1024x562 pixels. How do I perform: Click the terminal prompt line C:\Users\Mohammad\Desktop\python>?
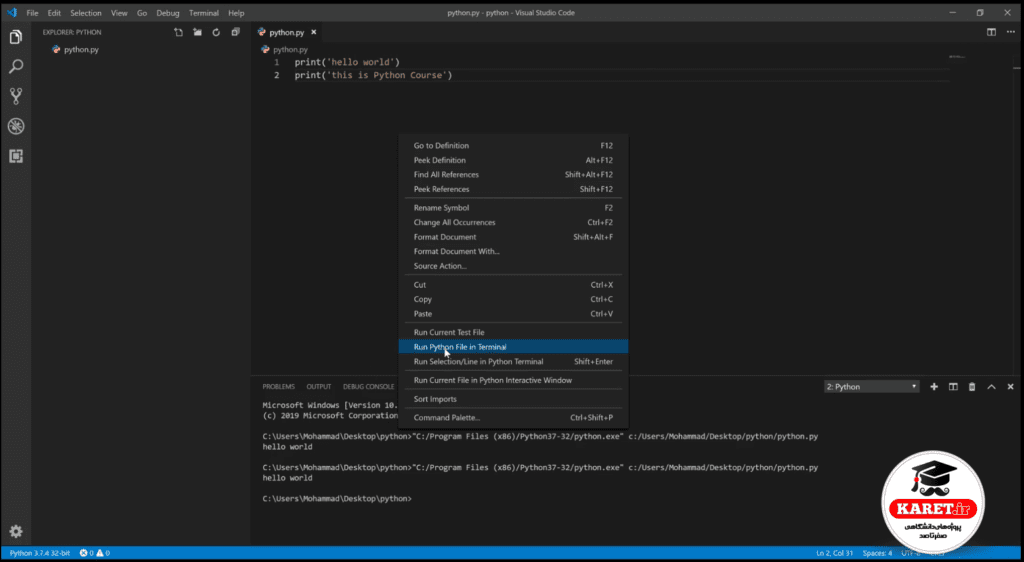(337, 499)
